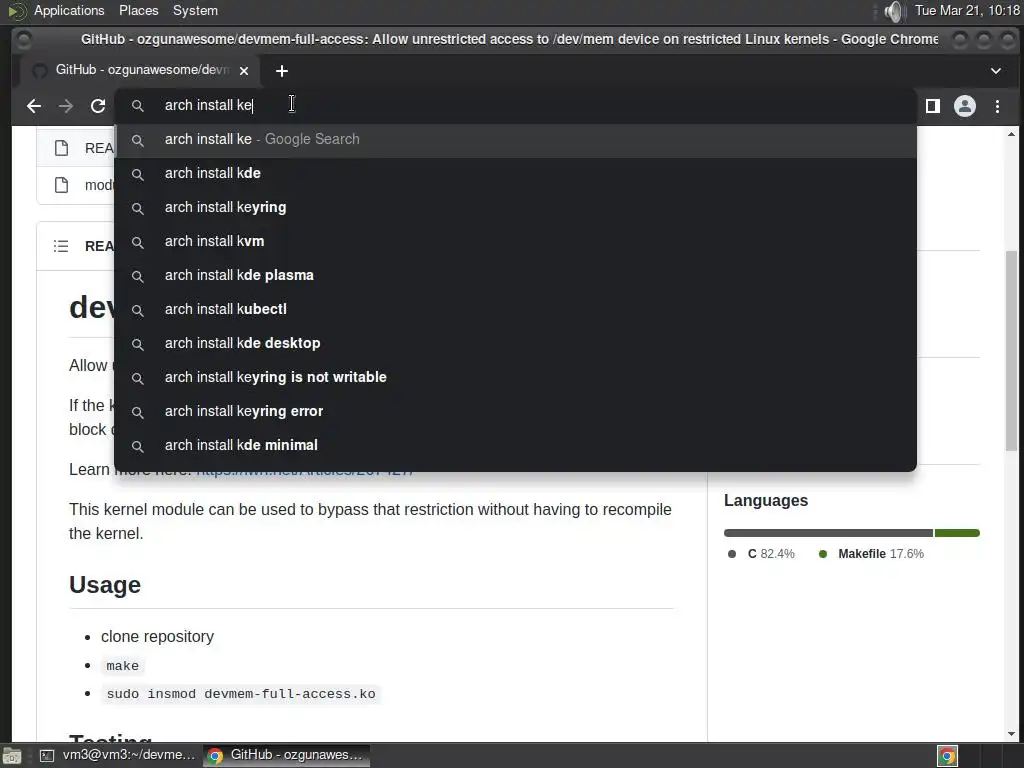Screen dimensions: 1024x768
Task: Pick the 'arch install kde plasma' suggestion
Action: click(x=515, y=276)
